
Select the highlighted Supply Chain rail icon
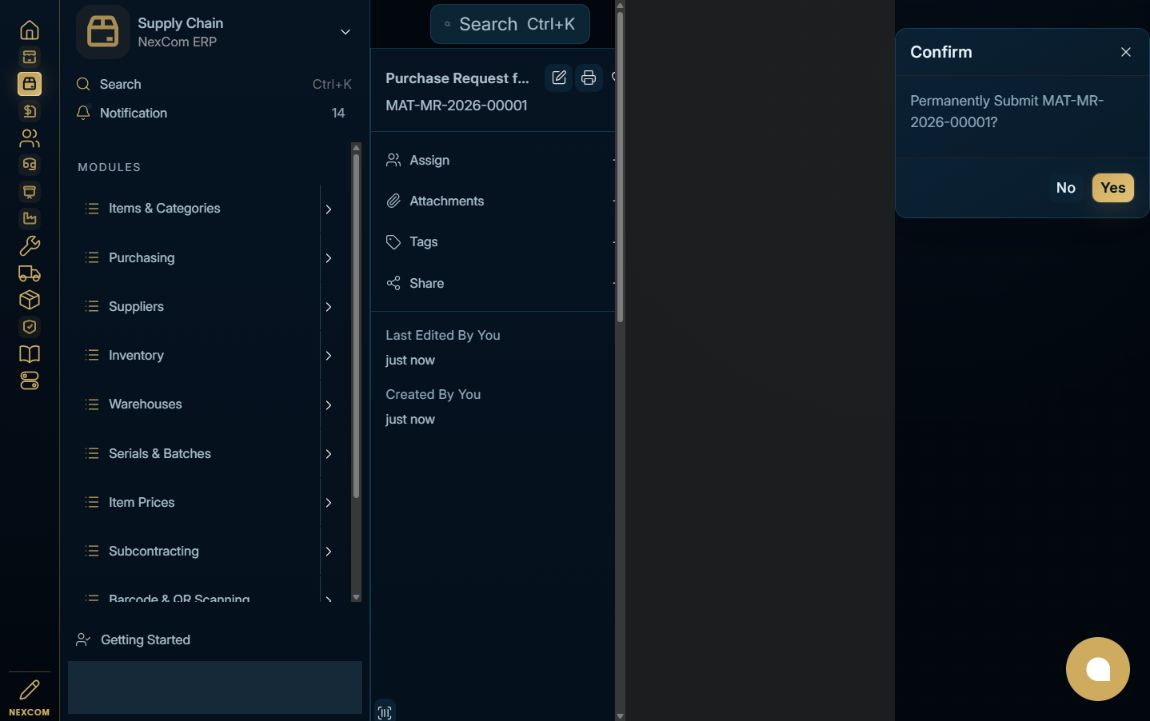click(29, 84)
